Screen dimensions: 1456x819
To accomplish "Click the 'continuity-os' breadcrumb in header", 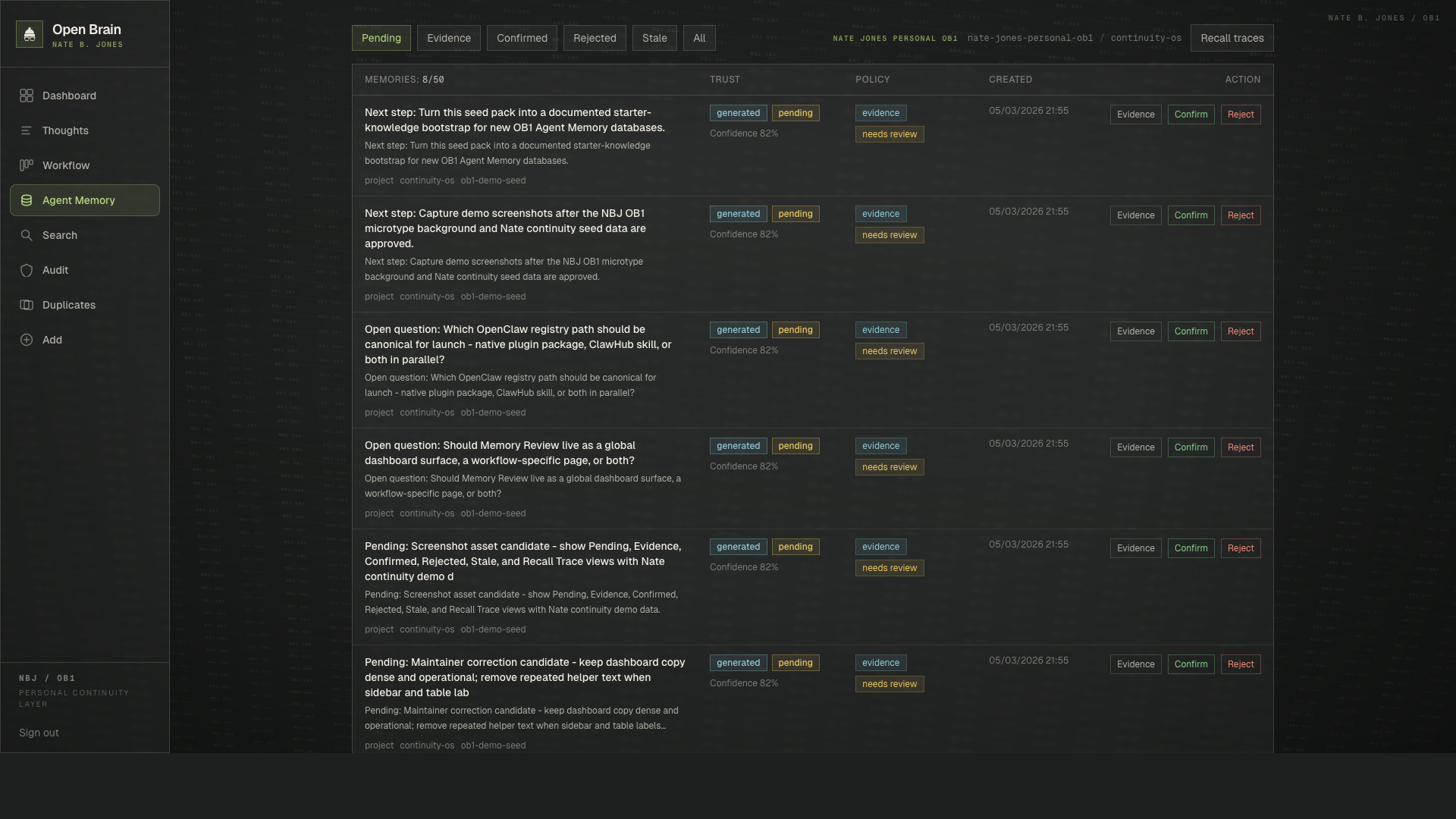I will pos(1146,38).
